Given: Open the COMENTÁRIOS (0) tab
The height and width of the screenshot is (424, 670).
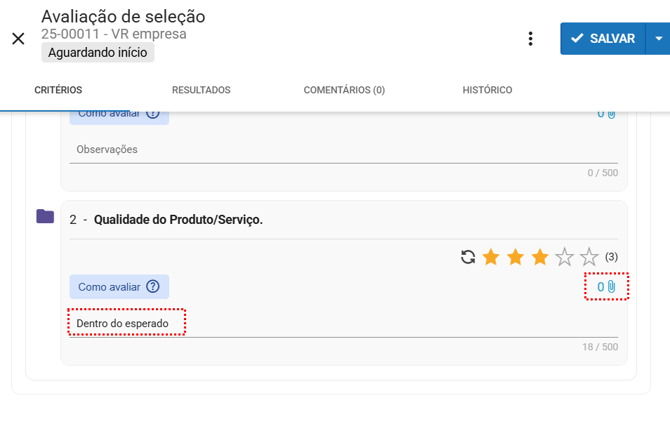Looking at the screenshot, I should coord(344,90).
